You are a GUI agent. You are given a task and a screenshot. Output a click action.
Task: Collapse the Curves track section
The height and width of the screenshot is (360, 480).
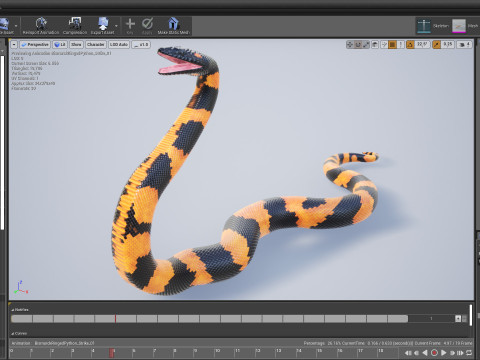13,333
